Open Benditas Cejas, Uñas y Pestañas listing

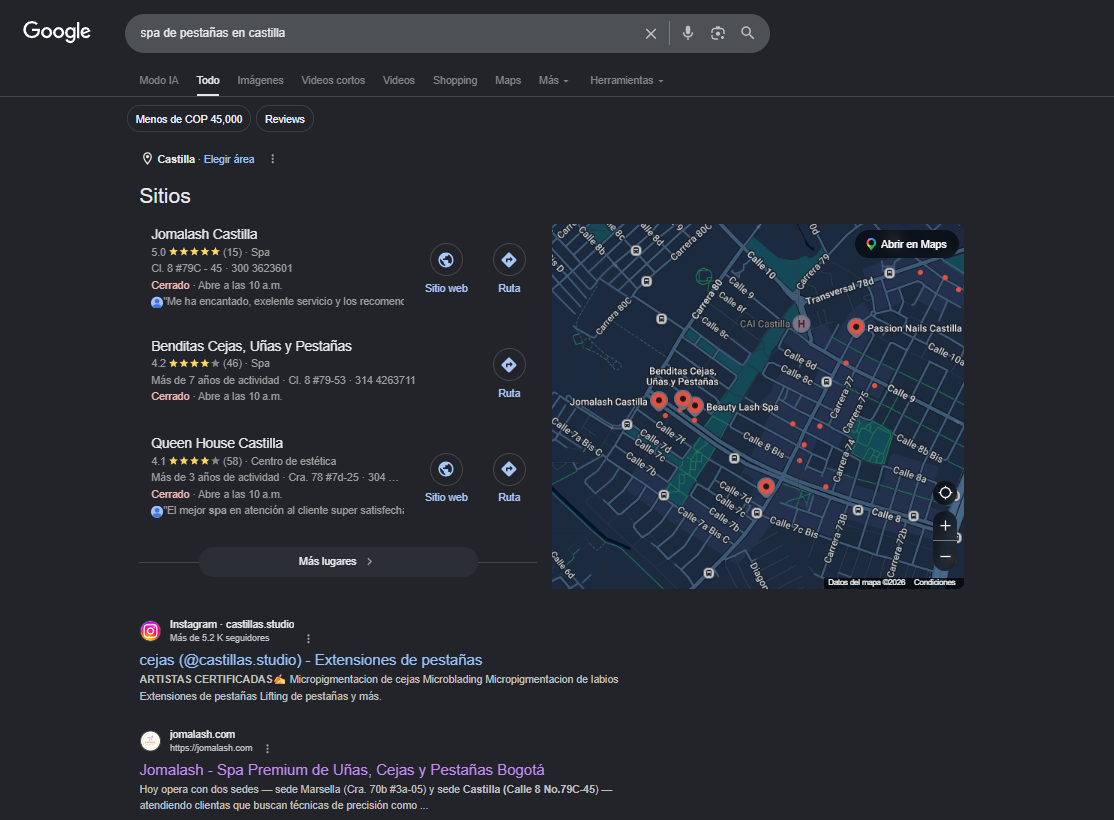click(252, 346)
